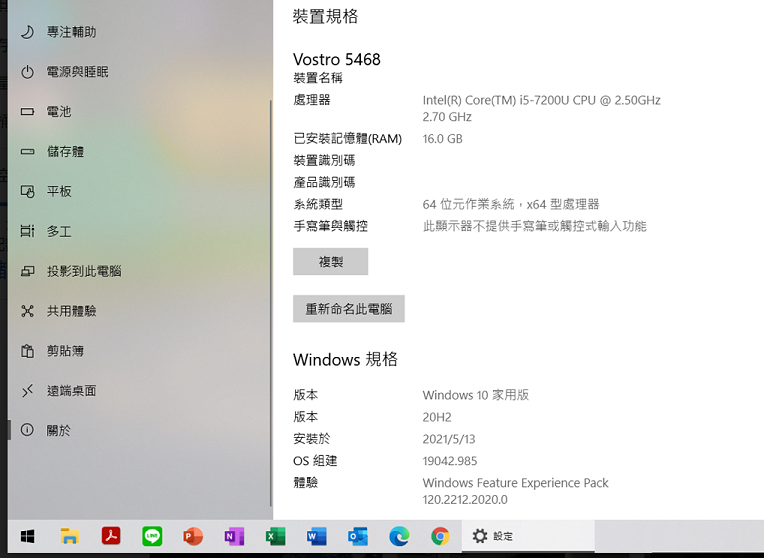Click the 多工 multitasking icon
This screenshot has height=558, width=764.
(27, 231)
